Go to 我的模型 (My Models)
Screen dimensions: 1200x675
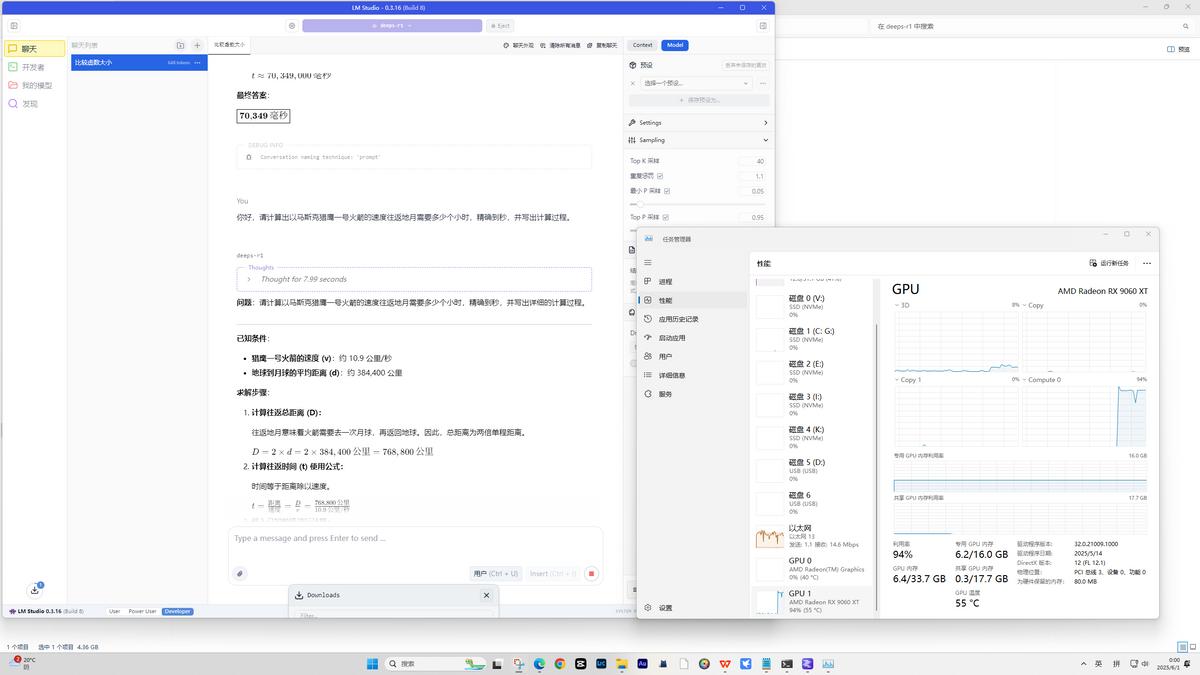pos(34,85)
